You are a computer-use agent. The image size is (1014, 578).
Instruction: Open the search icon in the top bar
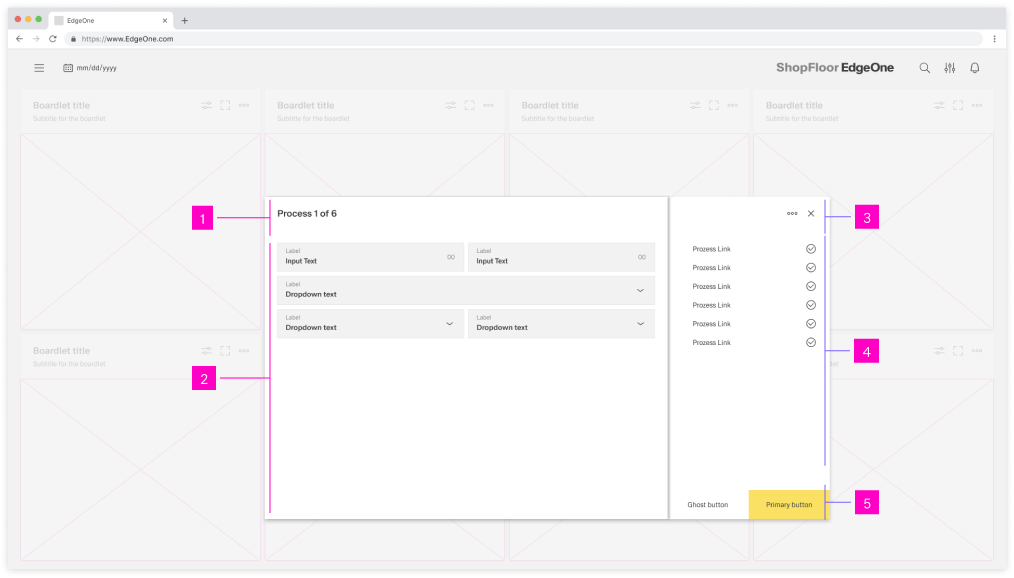click(x=924, y=68)
